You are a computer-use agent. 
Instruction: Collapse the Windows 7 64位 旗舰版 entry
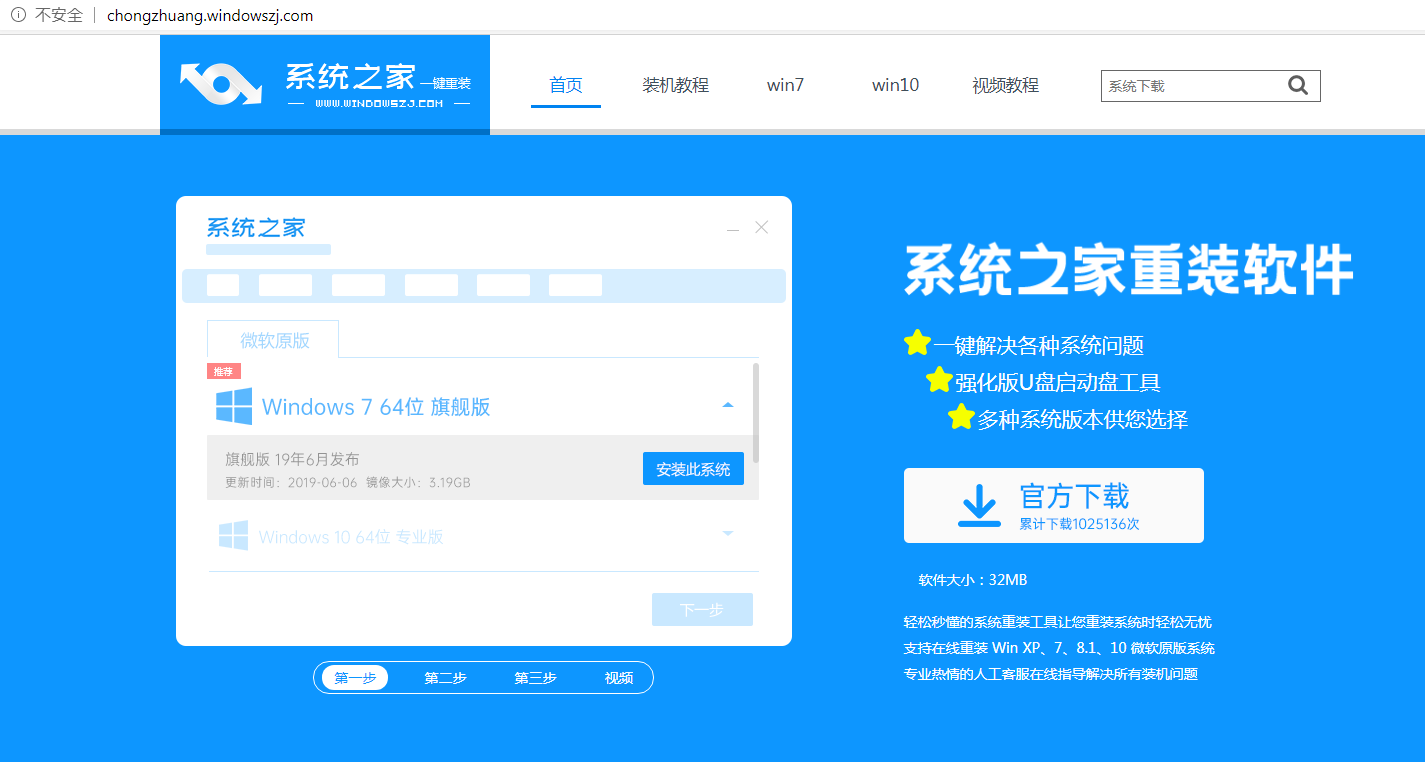(x=728, y=405)
